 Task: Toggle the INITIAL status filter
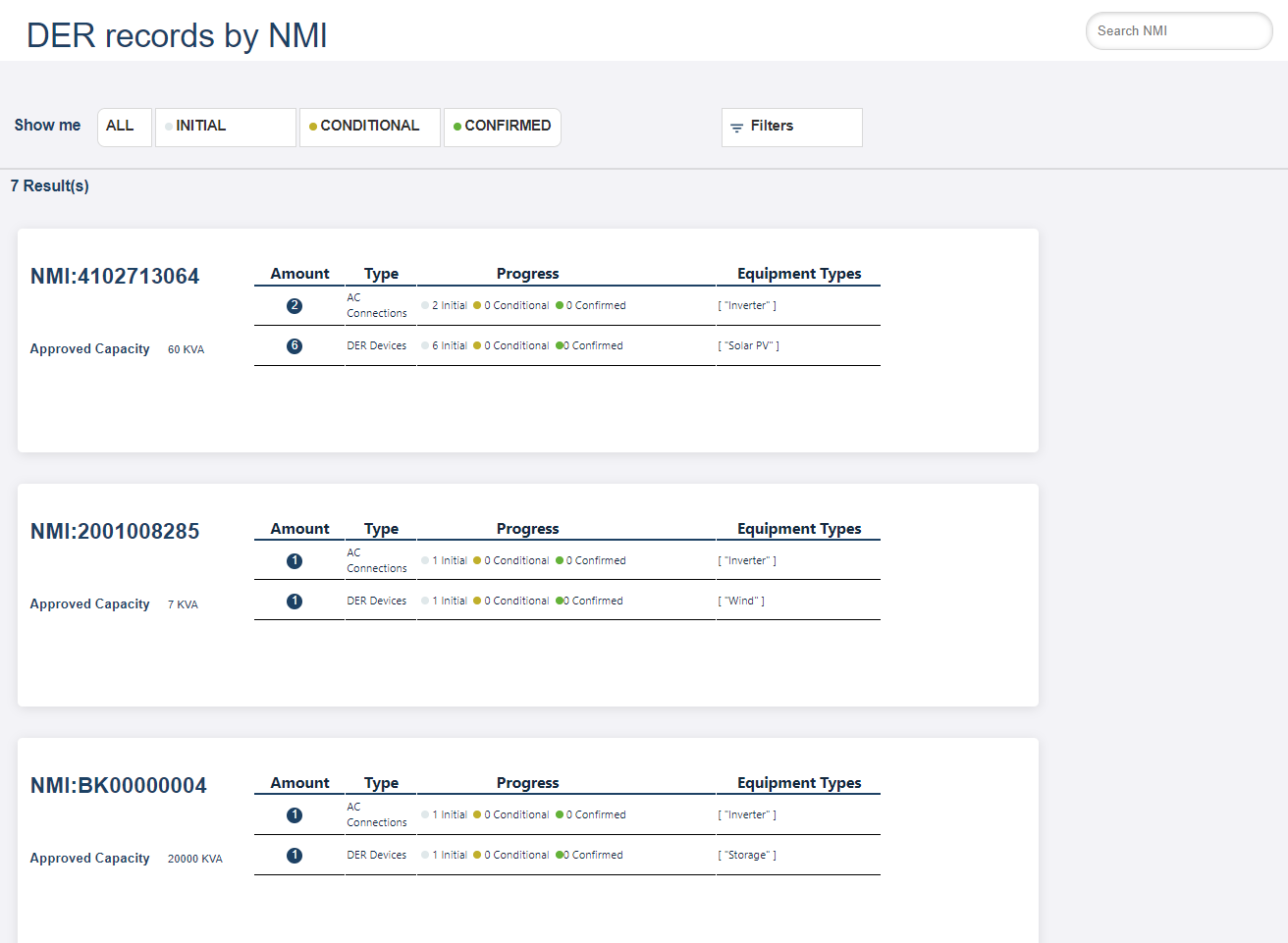point(226,128)
